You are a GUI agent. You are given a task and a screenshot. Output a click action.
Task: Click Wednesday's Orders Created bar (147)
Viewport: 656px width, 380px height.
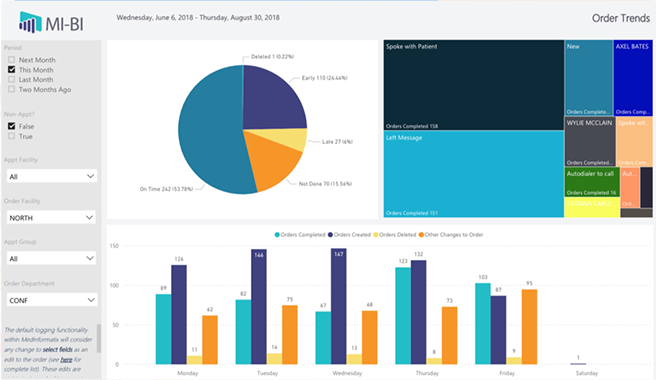pos(338,306)
